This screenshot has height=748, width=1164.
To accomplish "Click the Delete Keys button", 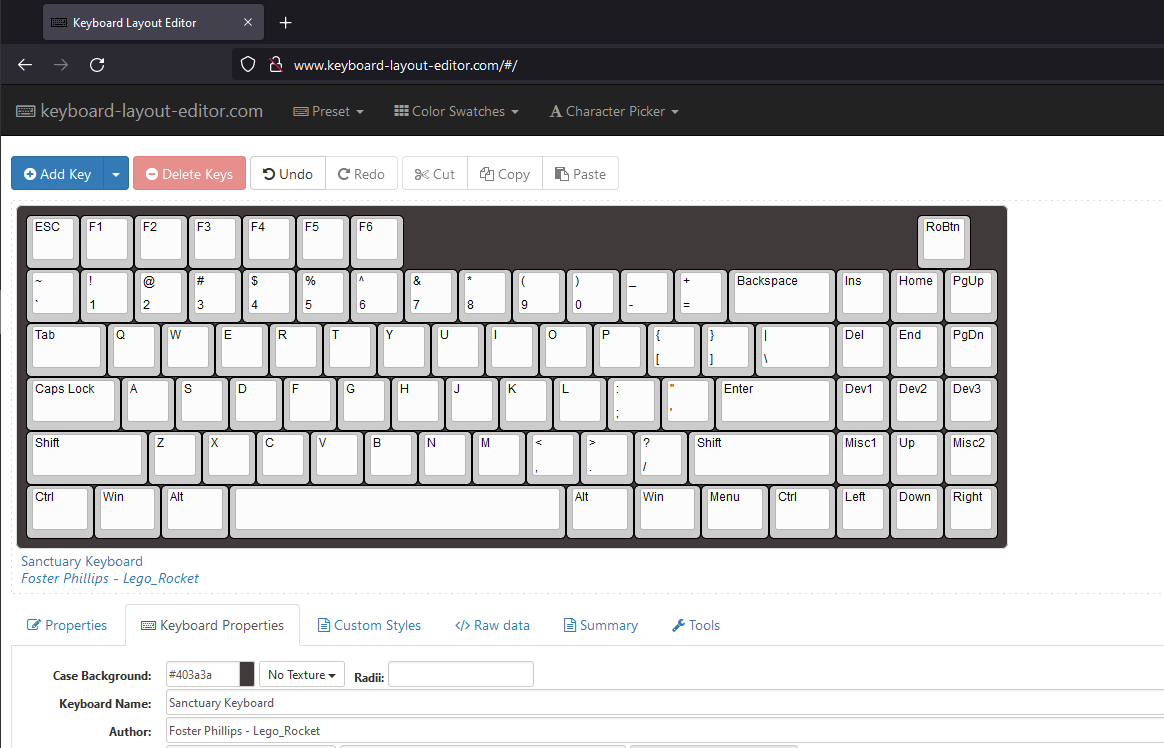I will click(x=189, y=173).
